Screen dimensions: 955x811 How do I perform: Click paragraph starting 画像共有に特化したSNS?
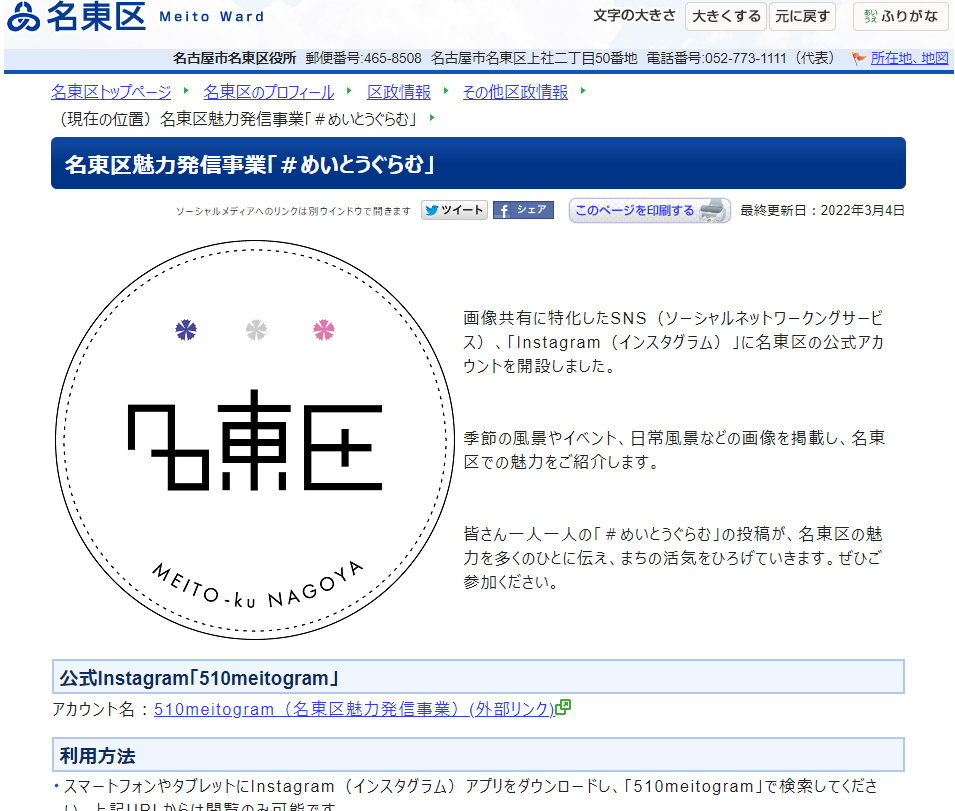673,342
